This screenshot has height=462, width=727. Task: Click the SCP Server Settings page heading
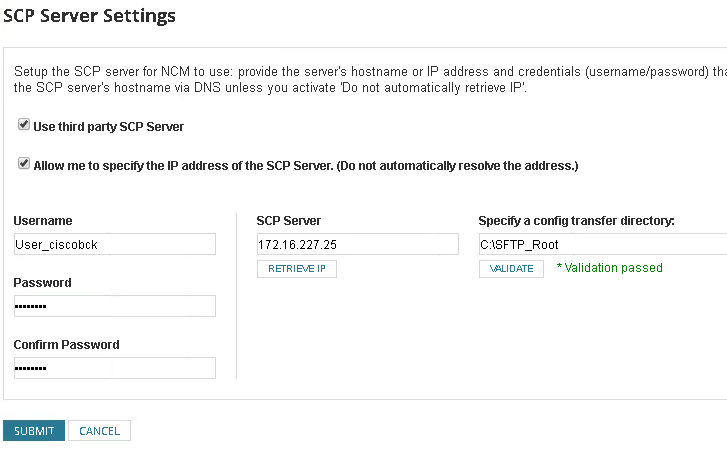tap(90, 16)
